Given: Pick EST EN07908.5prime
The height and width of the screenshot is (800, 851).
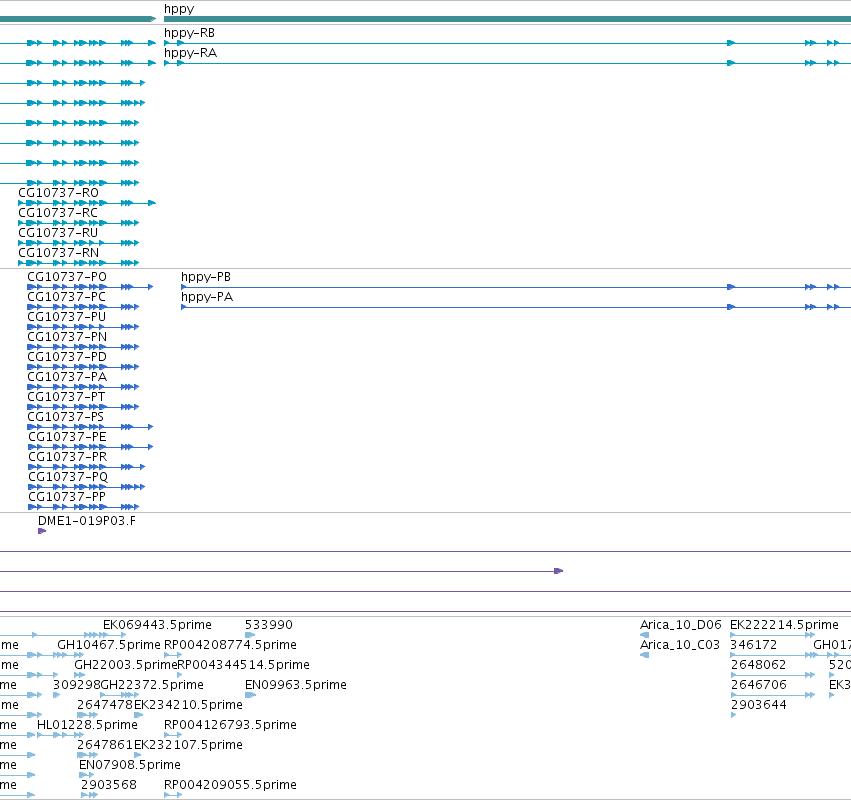Looking at the screenshot, I should (x=130, y=765).
